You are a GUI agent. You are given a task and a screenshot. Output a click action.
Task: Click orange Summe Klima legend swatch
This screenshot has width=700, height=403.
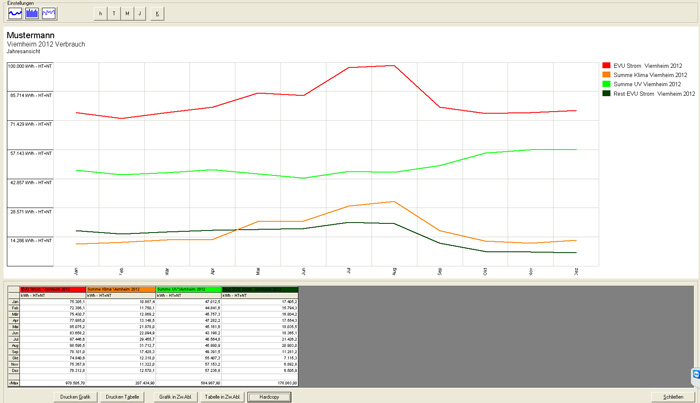tap(606, 75)
